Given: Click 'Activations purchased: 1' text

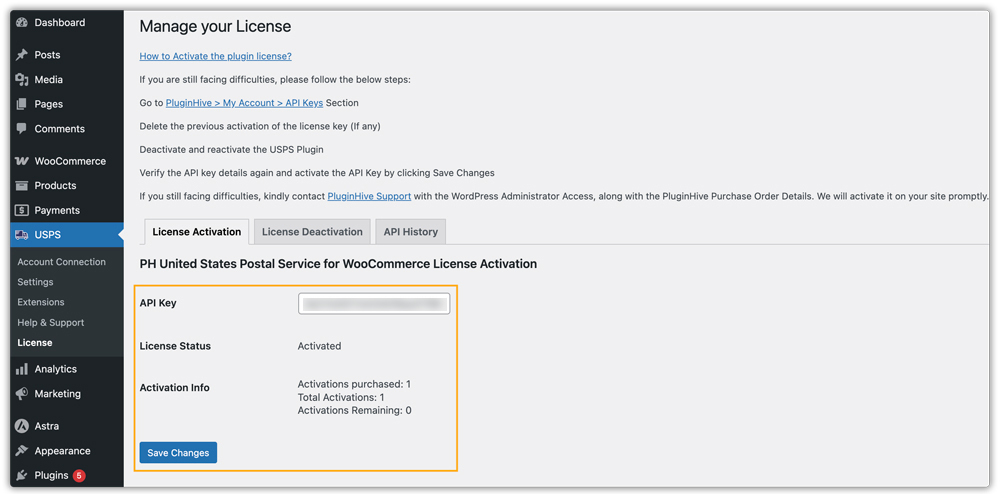Looking at the screenshot, I should pos(355,384).
